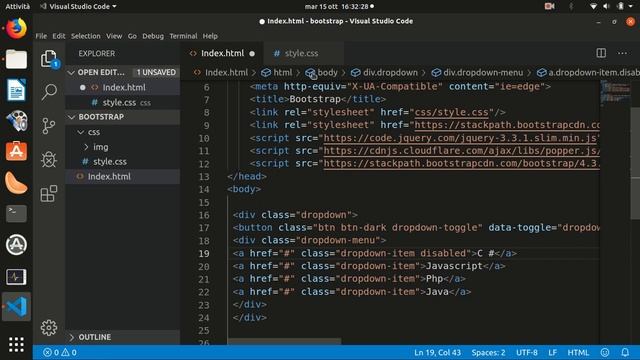This screenshot has width=640, height=360.
Task: Open the Go menu
Action: (x=132, y=36)
